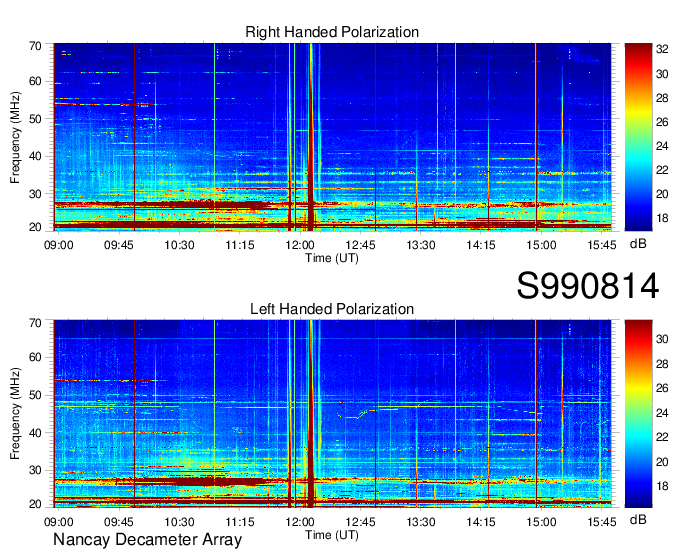Select the S990814 observation label
The height and width of the screenshot is (552, 680).
coord(588,286)
